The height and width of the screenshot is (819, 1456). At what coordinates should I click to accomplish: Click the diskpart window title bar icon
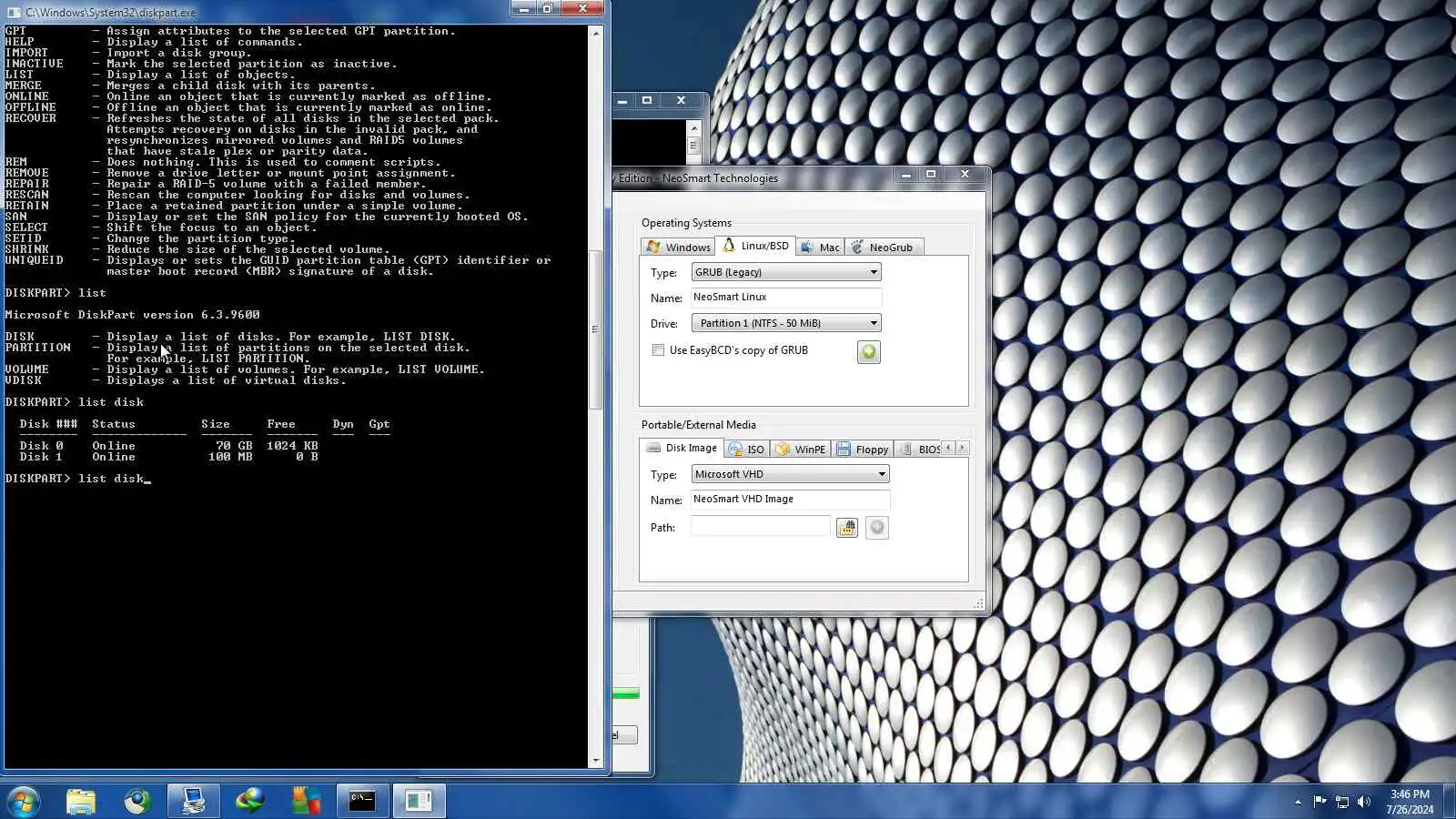14,12
